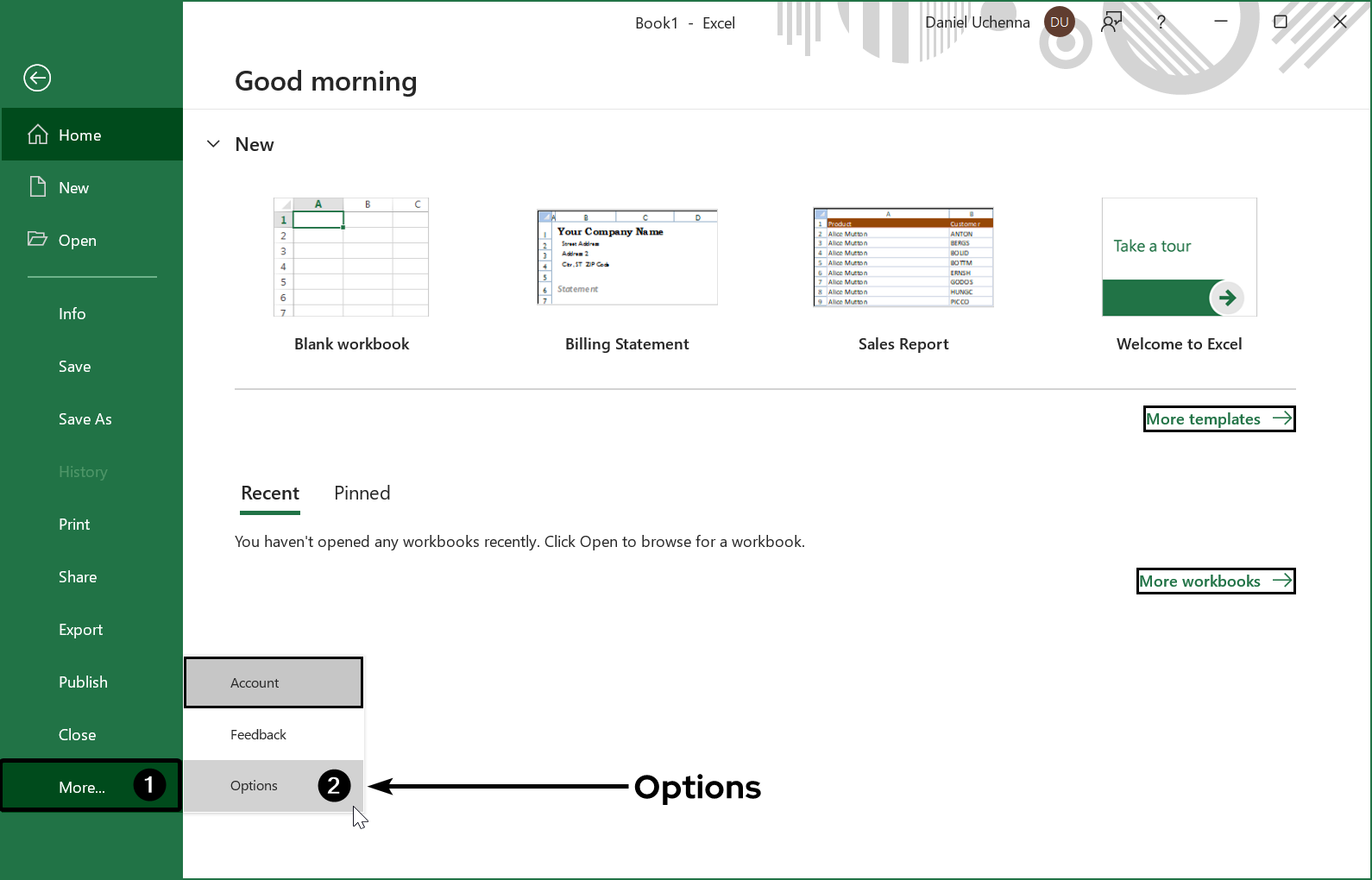Select the Recent tab
The image size is (1372, 880).
pyautogui.click(x=270, y=493)
